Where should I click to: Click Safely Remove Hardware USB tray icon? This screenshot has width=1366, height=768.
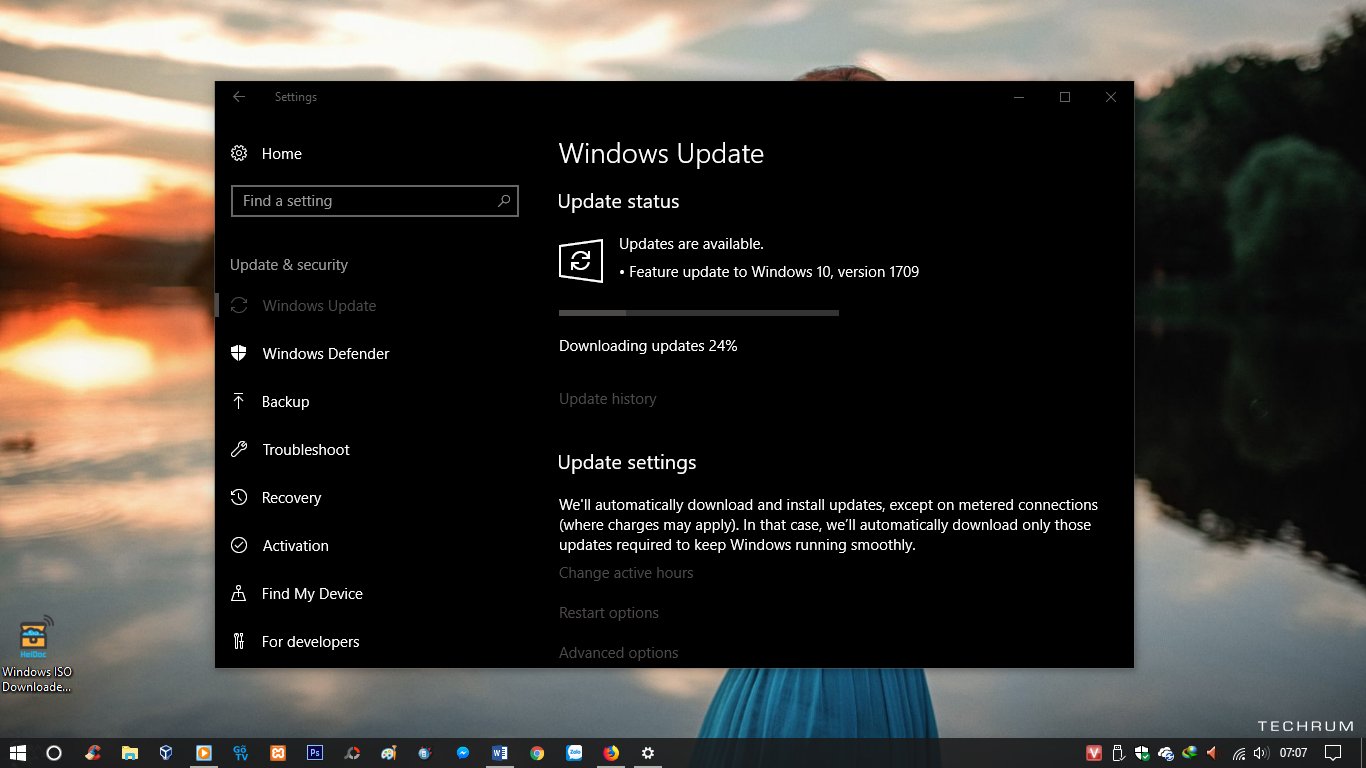pos(1118,753)
